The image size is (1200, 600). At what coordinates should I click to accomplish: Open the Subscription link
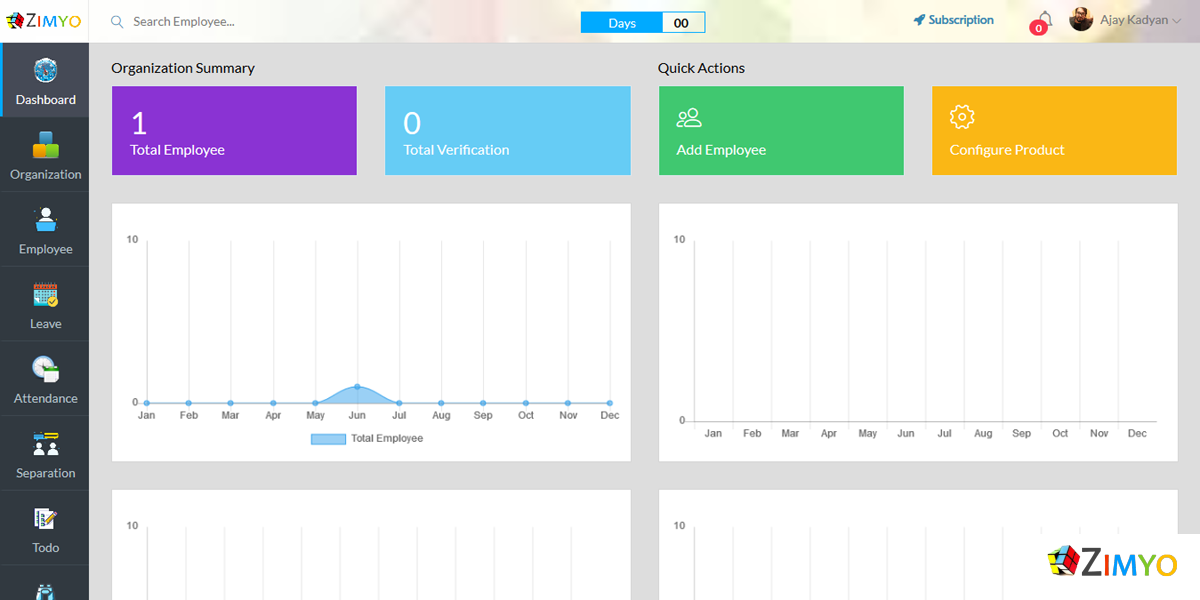coord(953,20)
